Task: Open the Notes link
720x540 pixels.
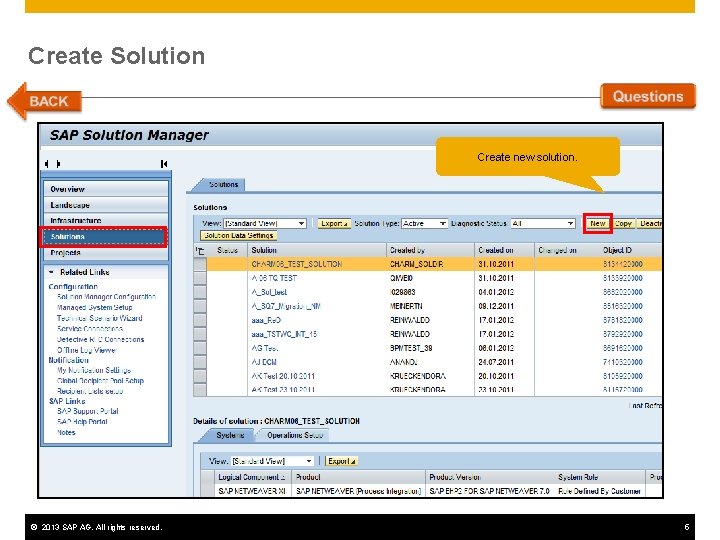Action: 66,433
